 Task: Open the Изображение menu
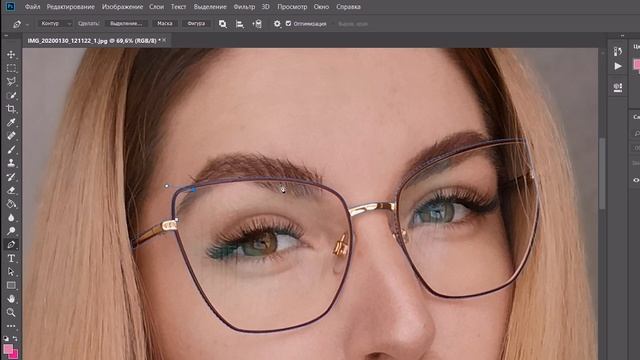click(122, 7)
